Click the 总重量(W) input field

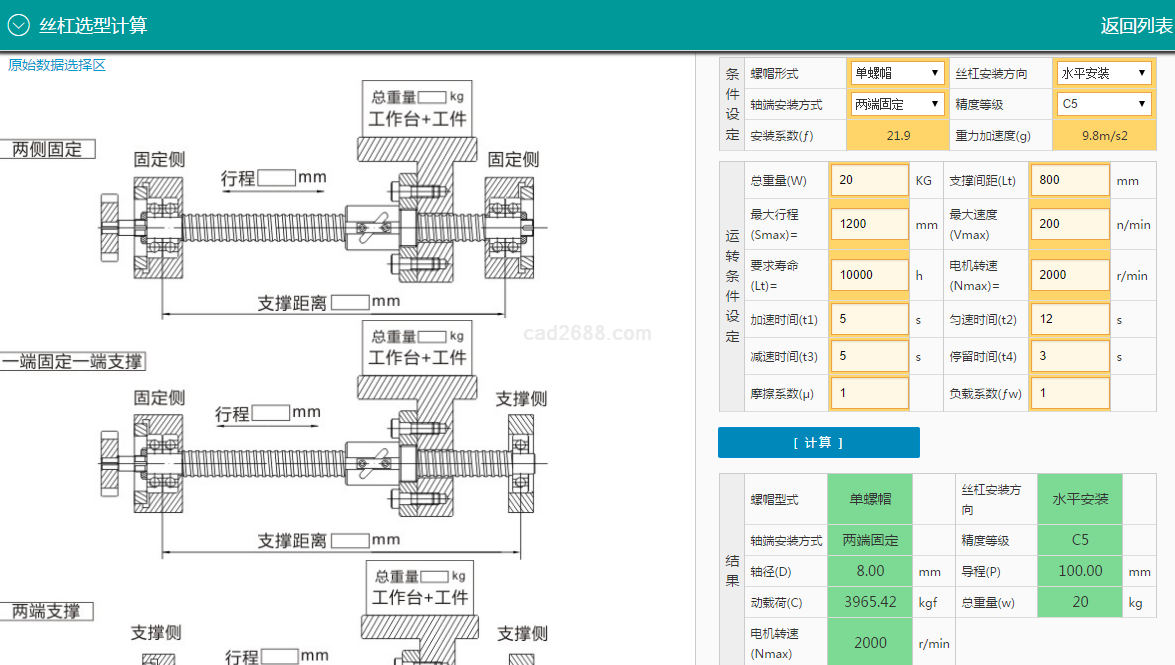pyautogui.click(x=869, y=181)
